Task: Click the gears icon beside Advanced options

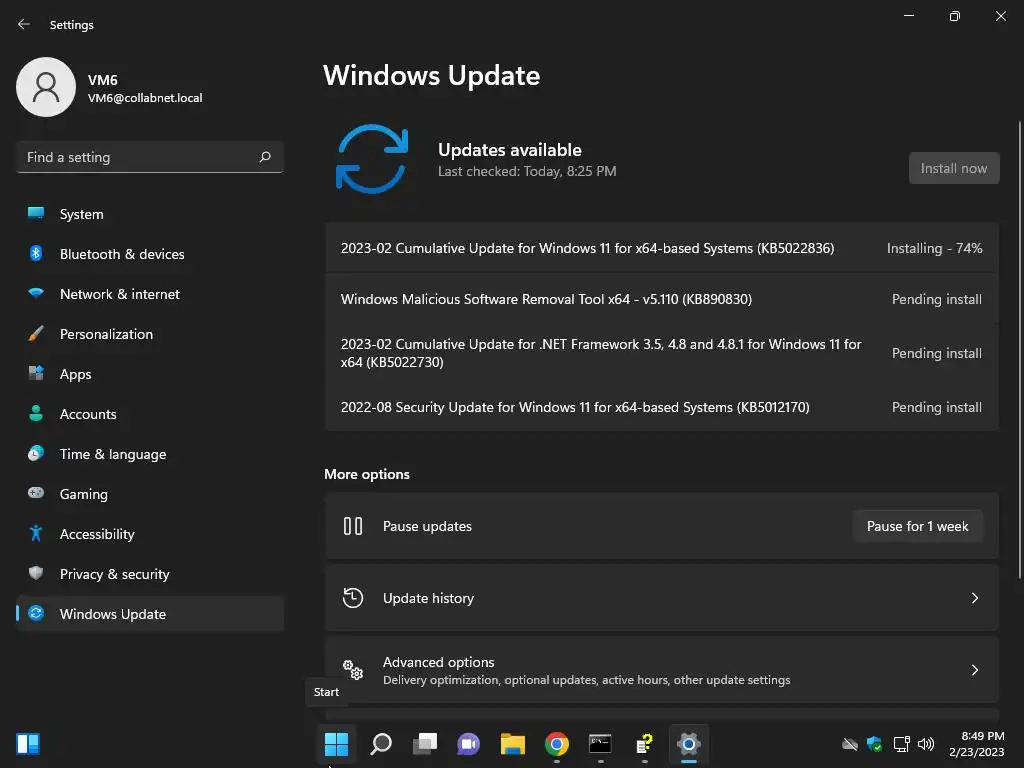Action: (x=353, y=669)
